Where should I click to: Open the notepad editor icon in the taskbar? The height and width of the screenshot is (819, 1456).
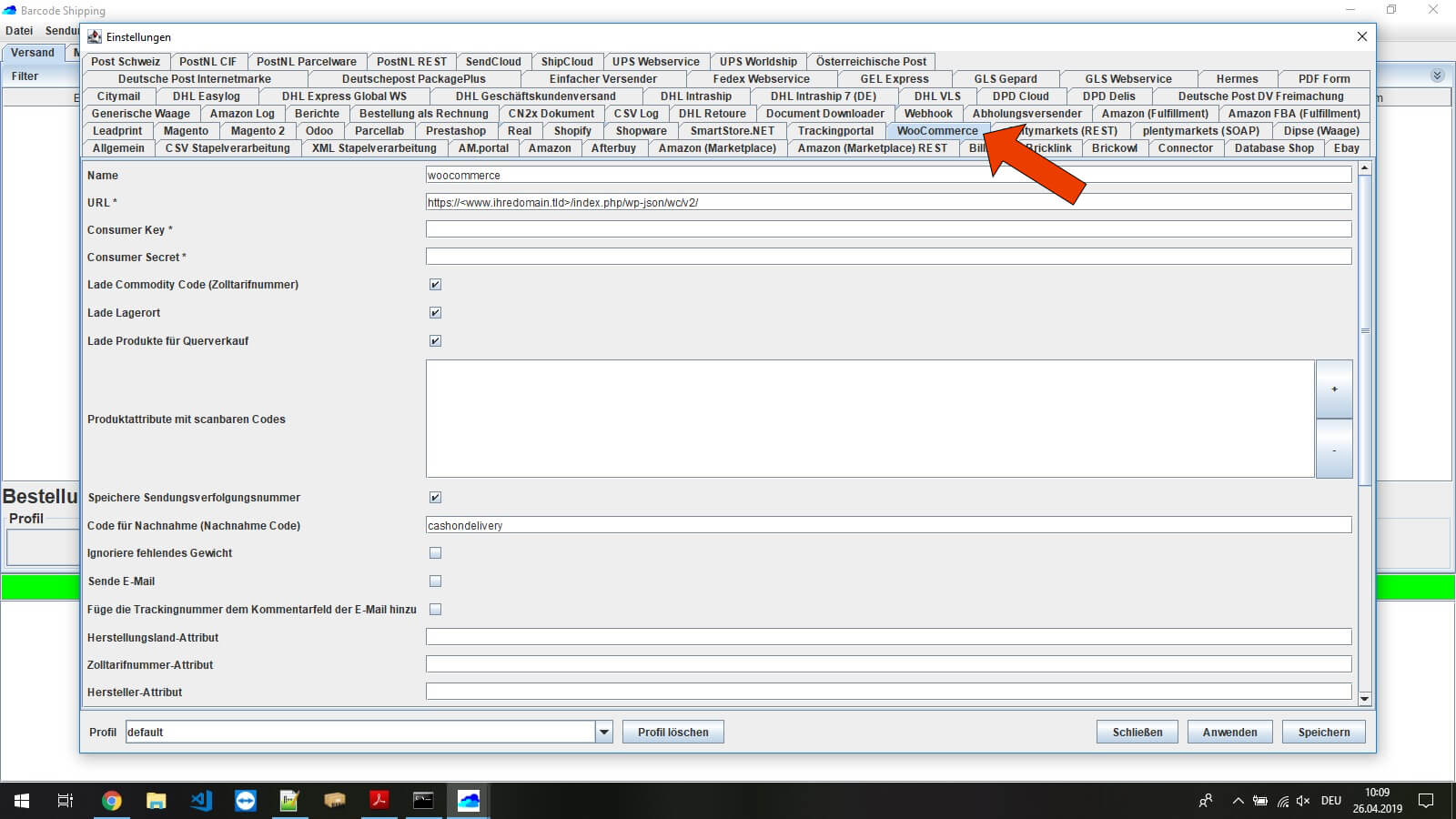click(x=289, y=801)
